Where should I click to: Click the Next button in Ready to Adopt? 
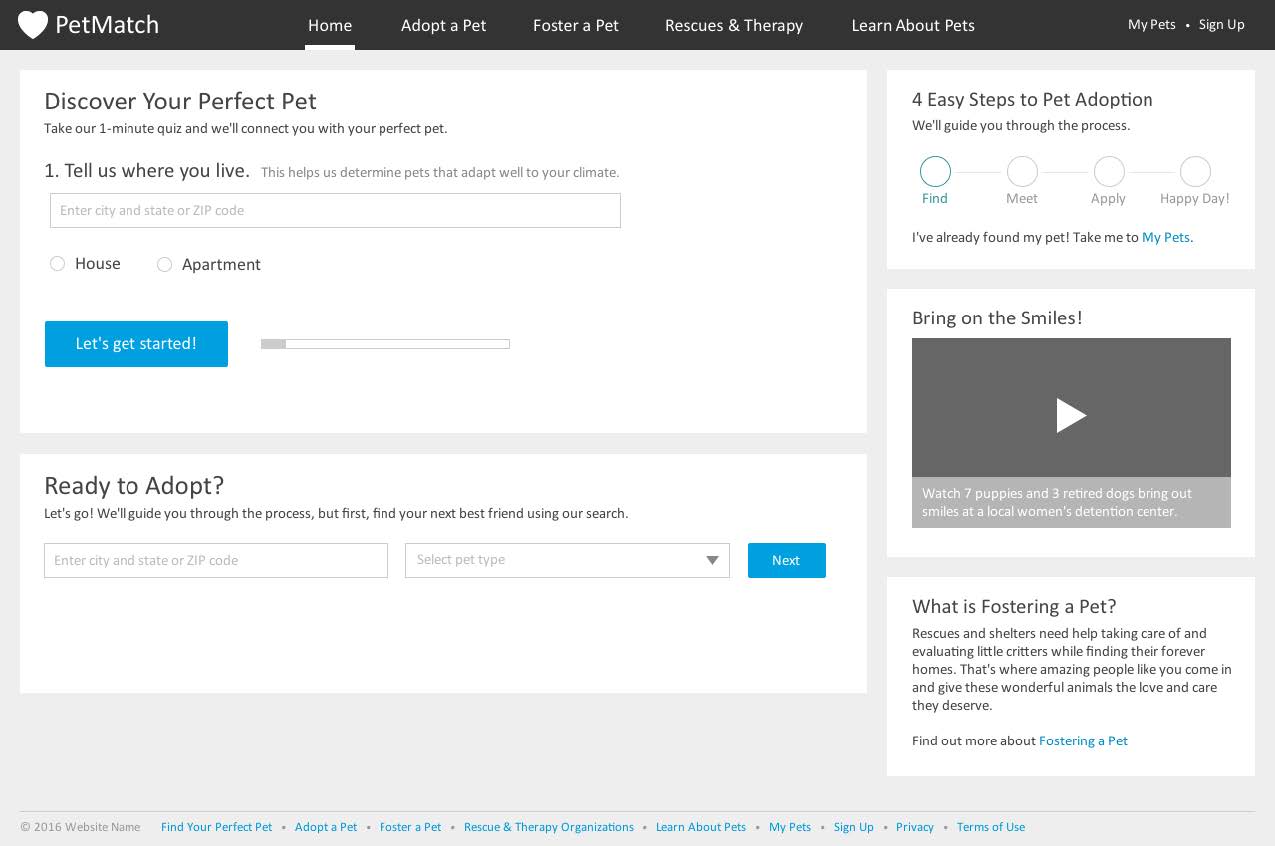786,560
